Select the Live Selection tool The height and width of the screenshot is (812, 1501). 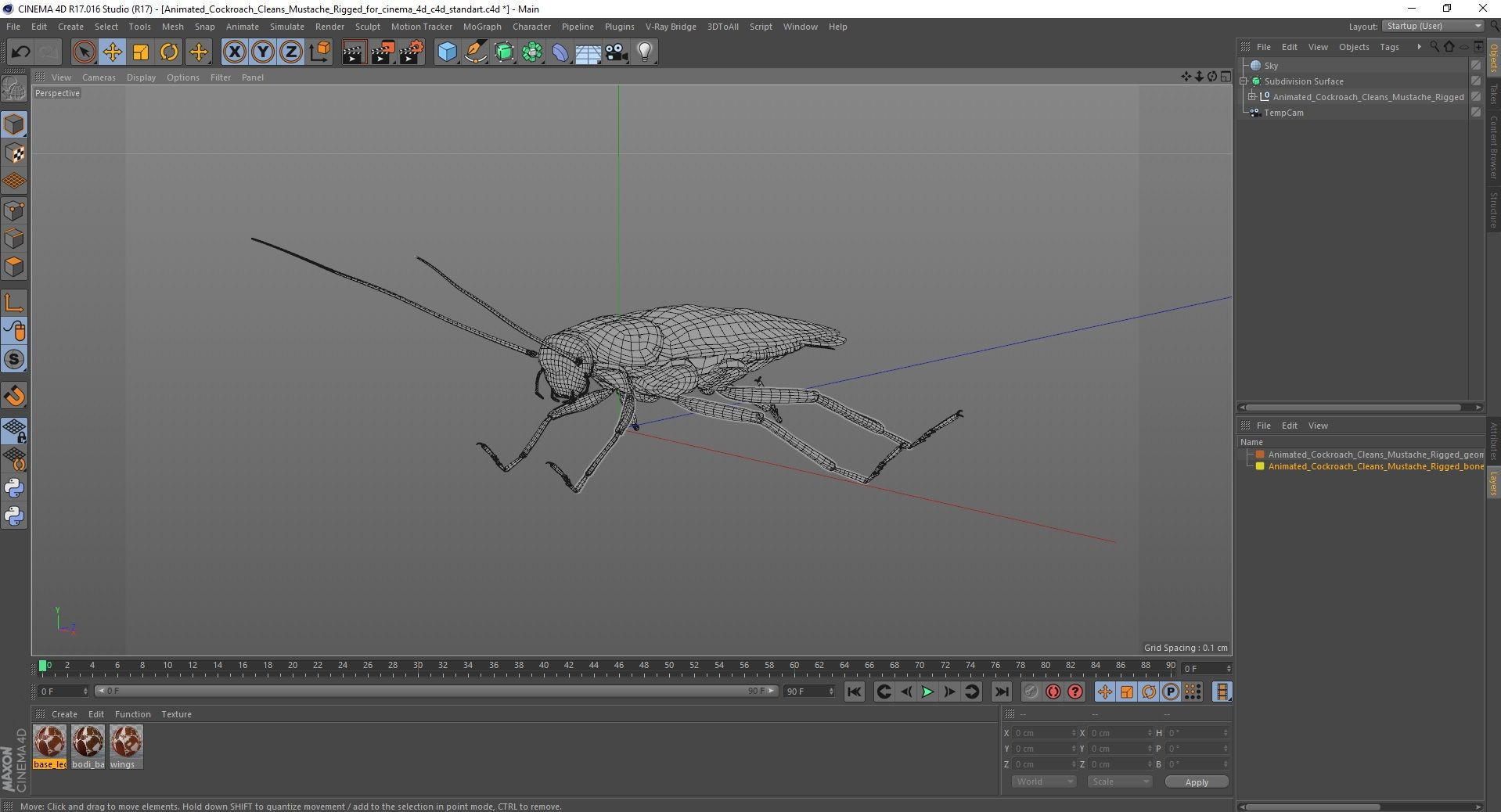(x=84, y=52)
